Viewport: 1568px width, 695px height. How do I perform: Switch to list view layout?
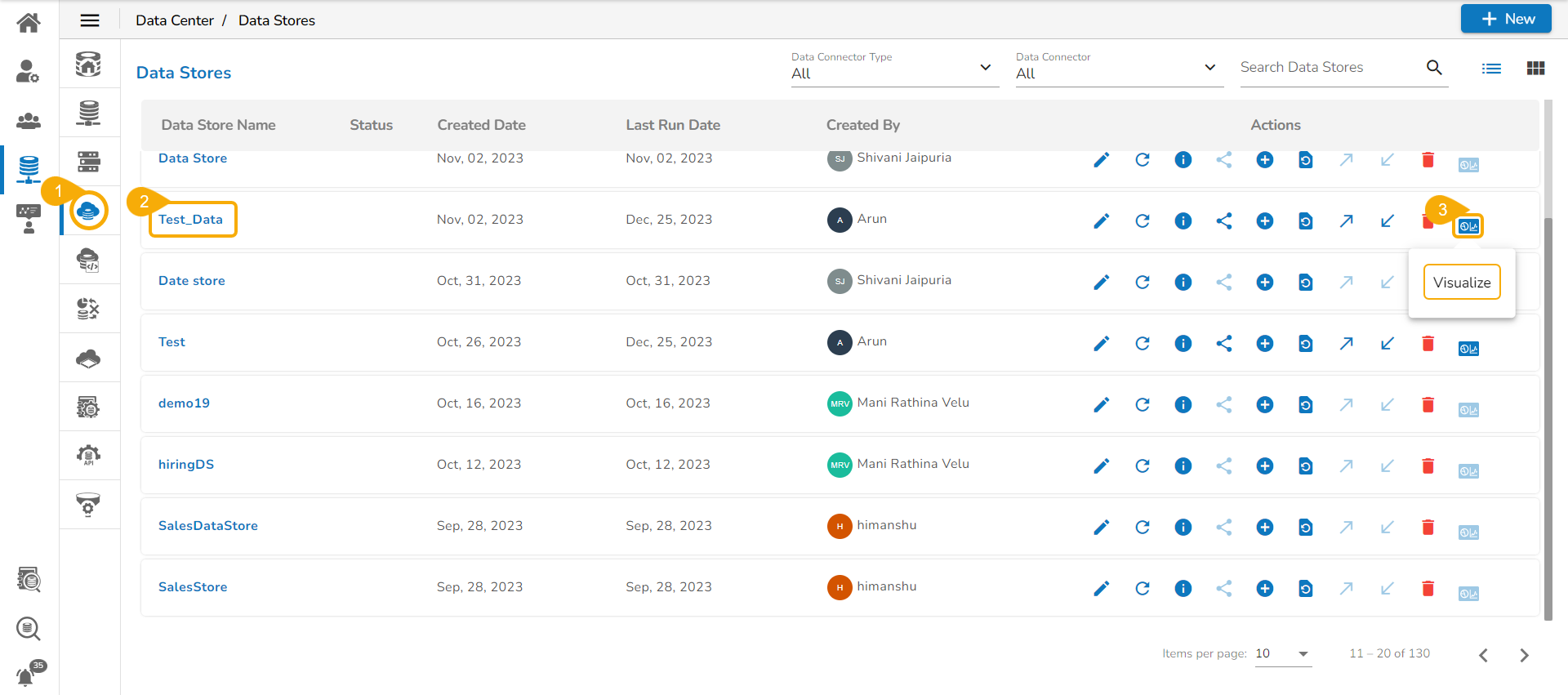click(1491, 69)
